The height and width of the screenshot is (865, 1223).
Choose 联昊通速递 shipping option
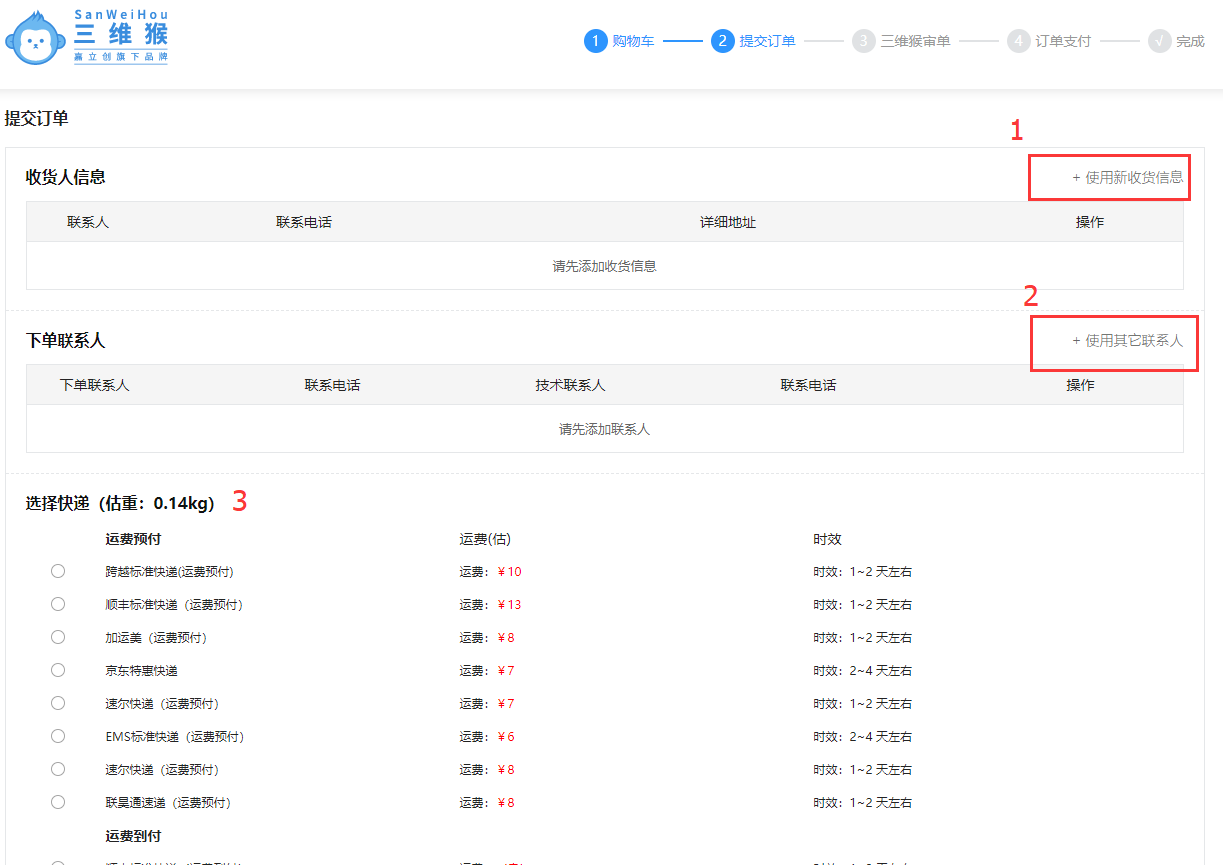(58, 802)
